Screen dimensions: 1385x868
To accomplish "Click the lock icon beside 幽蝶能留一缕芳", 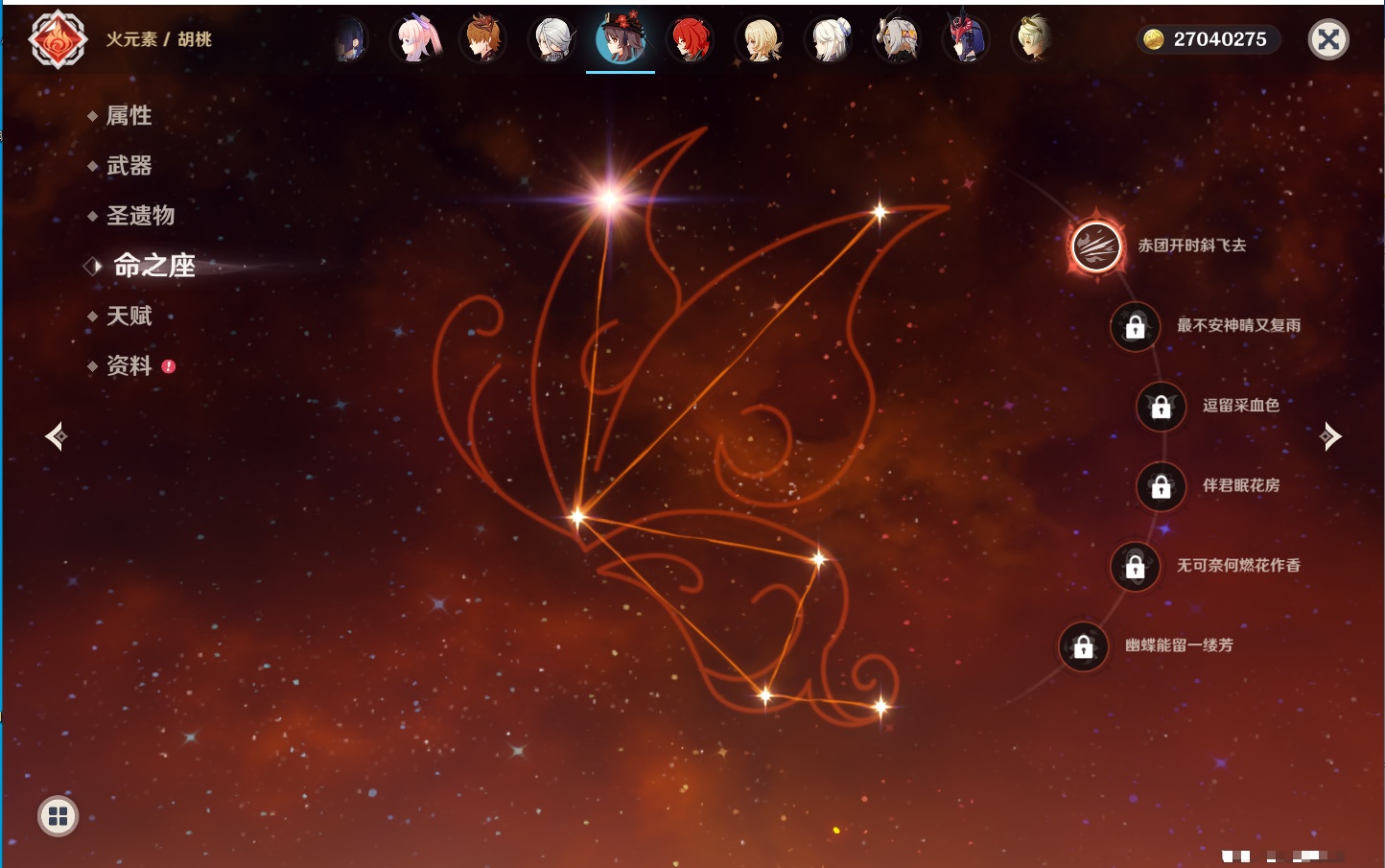I will pyautogui.click(x=1084, y=646).
